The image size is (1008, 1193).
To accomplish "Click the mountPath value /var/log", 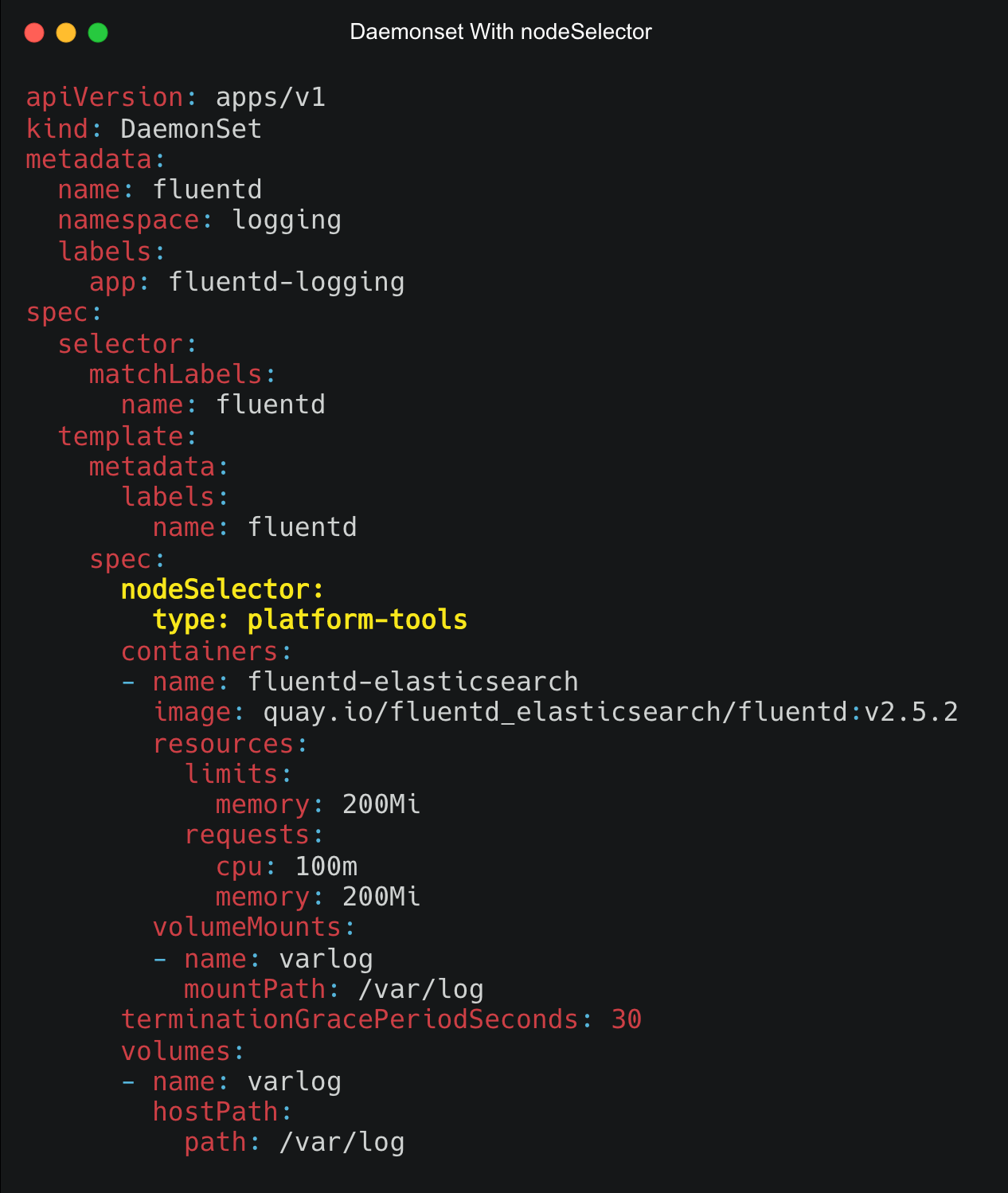I will point(421,989).
